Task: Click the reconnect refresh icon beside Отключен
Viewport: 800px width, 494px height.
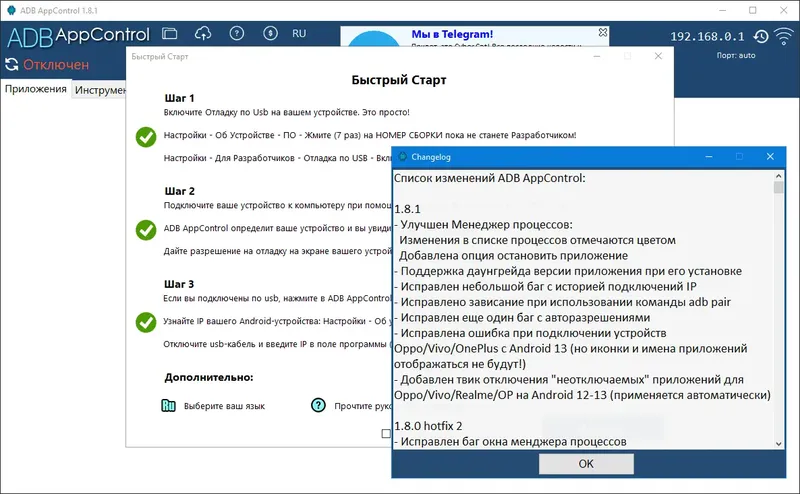Action: pos(12,64)
